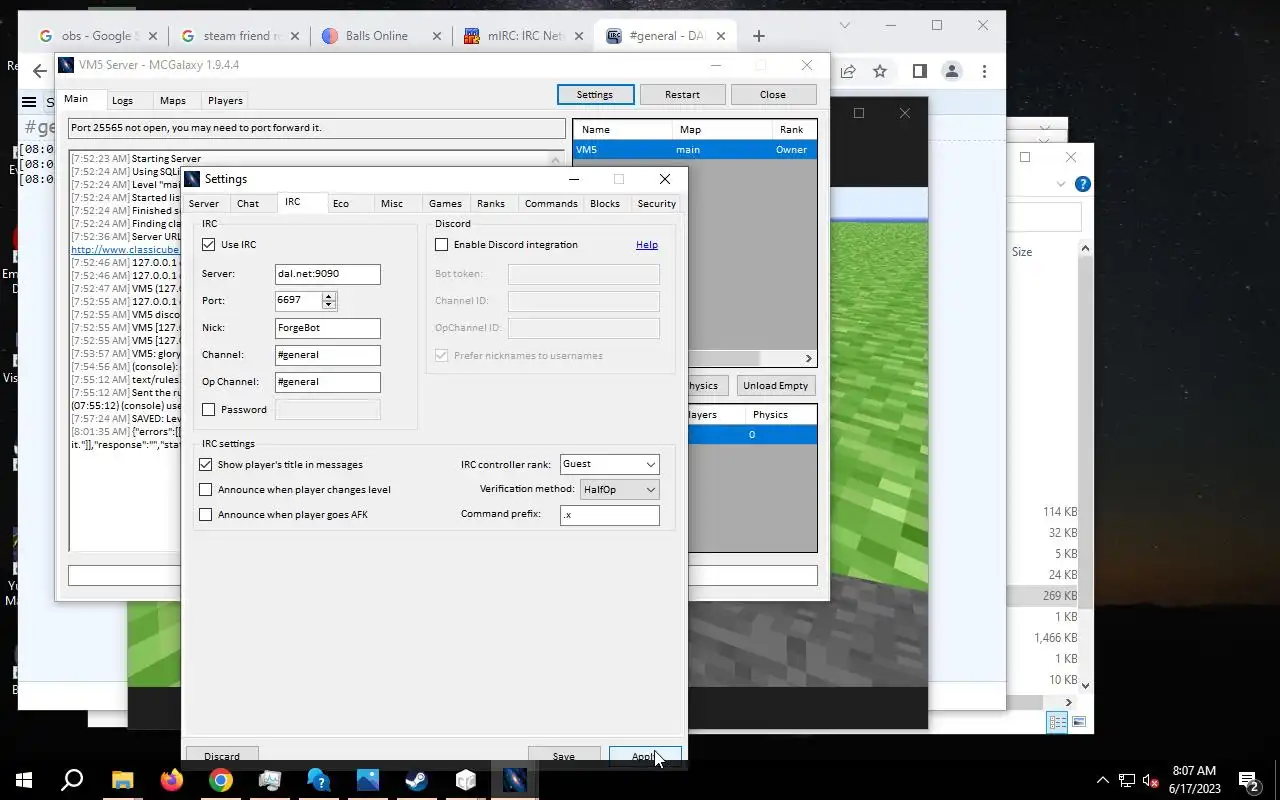This screenshot has height=800, width=1280.
Task: Click the Op Channel input field
Action: pos(328,382)
